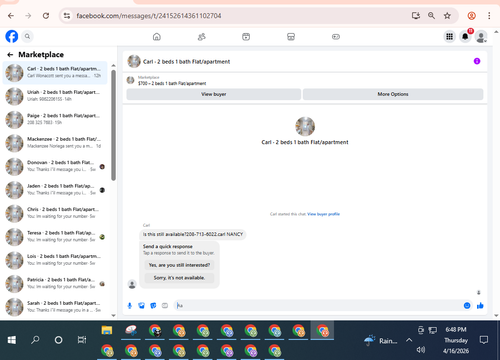This screenshot has height=360, width=500.
Task: Attach a photo using the image icon
Action: click(142, 305)
